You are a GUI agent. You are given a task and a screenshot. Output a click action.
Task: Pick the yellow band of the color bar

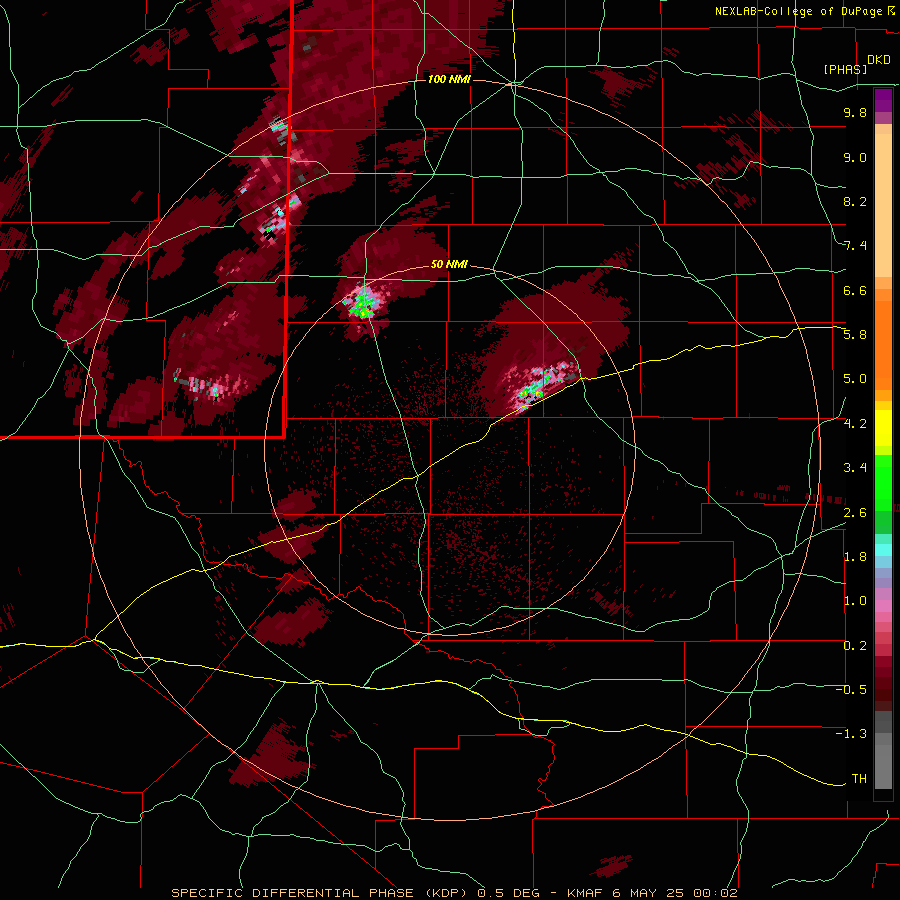pyautogui.click(x=883, y=428)
